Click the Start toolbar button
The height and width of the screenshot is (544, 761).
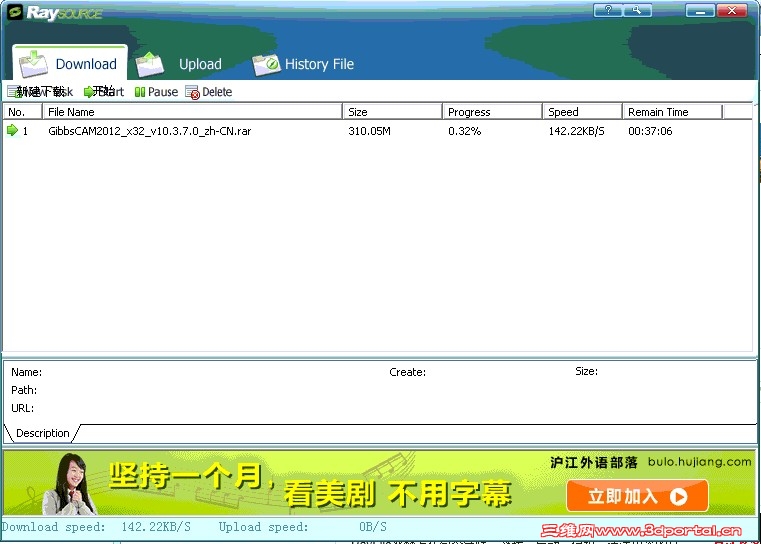point(104,92)
